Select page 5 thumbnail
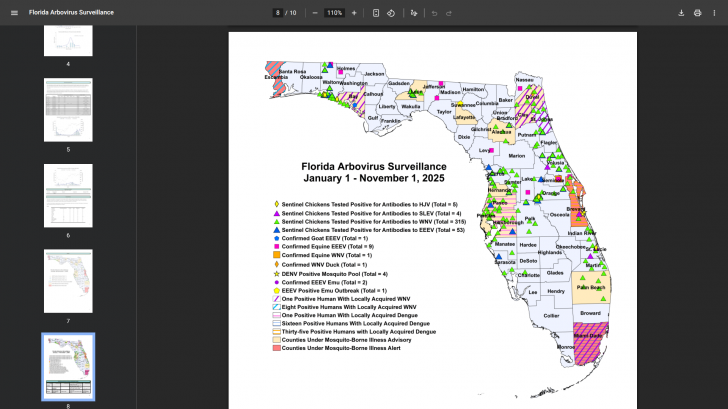The width and height of the screenshot is (728, 409). (68, 110)
